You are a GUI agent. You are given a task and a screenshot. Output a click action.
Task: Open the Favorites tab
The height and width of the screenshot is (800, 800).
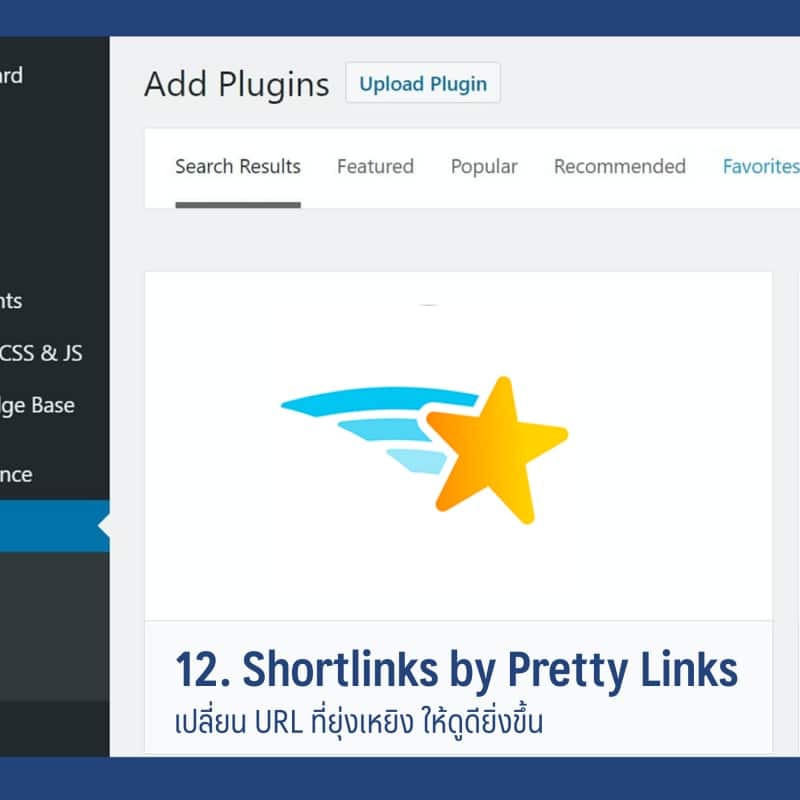760,167
